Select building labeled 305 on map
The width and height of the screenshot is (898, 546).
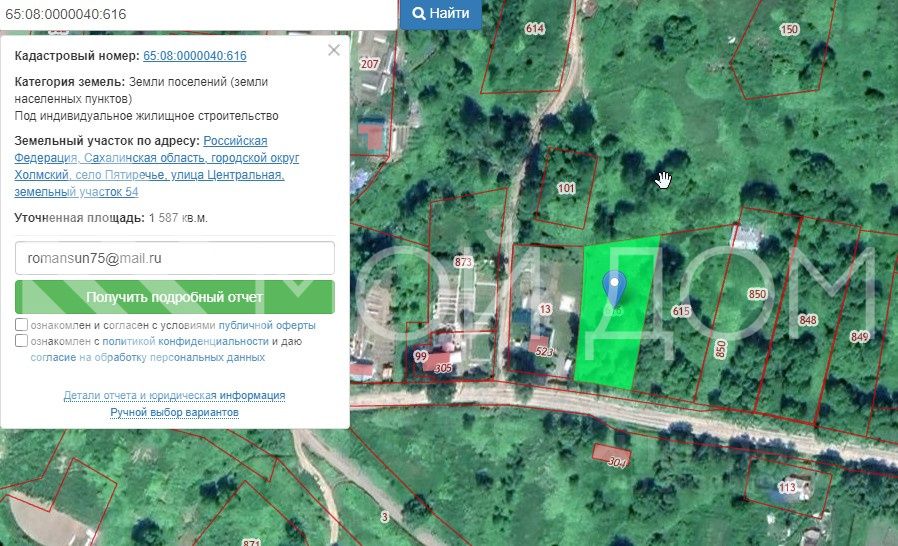[443, 368]
